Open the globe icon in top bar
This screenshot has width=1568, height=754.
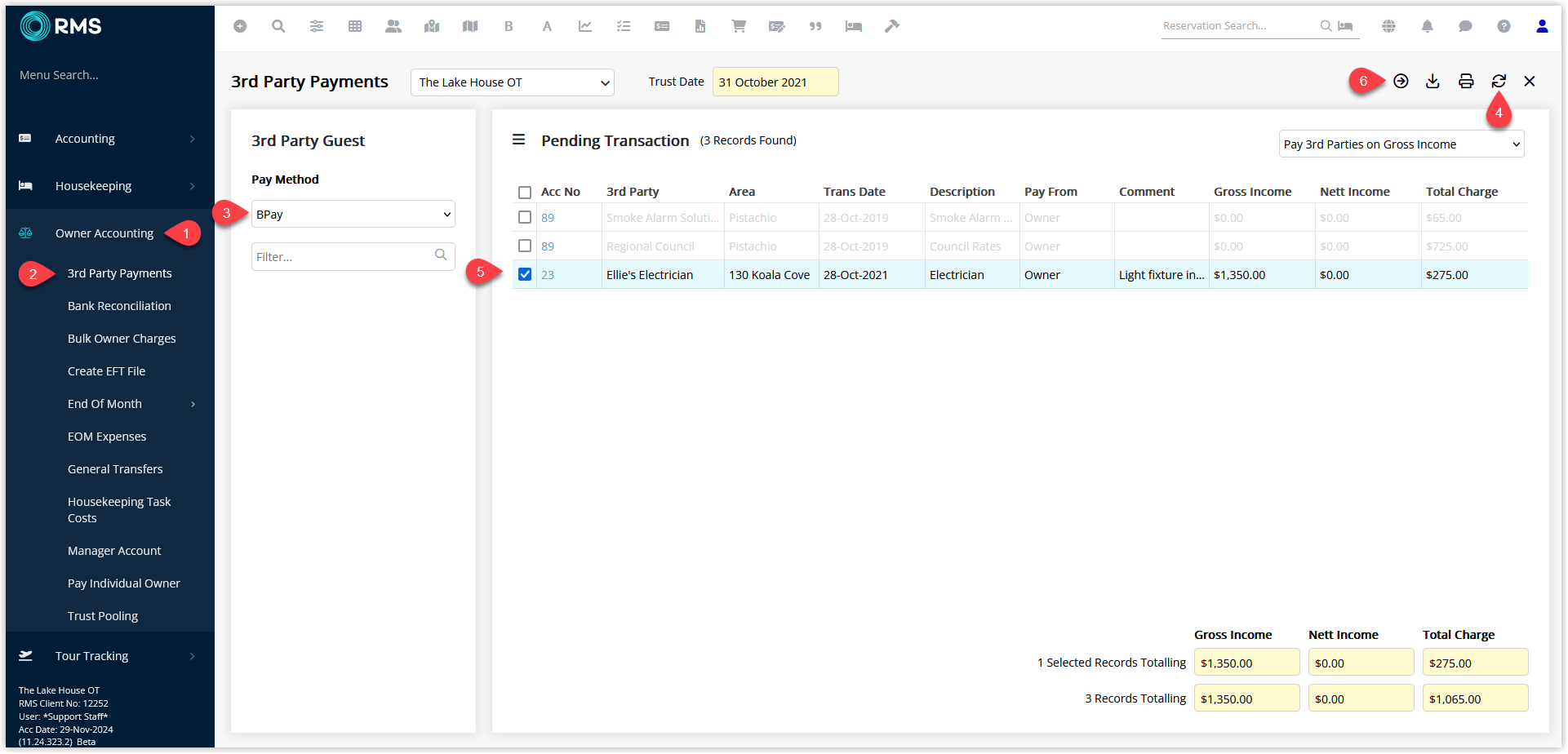click(x=1388, y=26)
